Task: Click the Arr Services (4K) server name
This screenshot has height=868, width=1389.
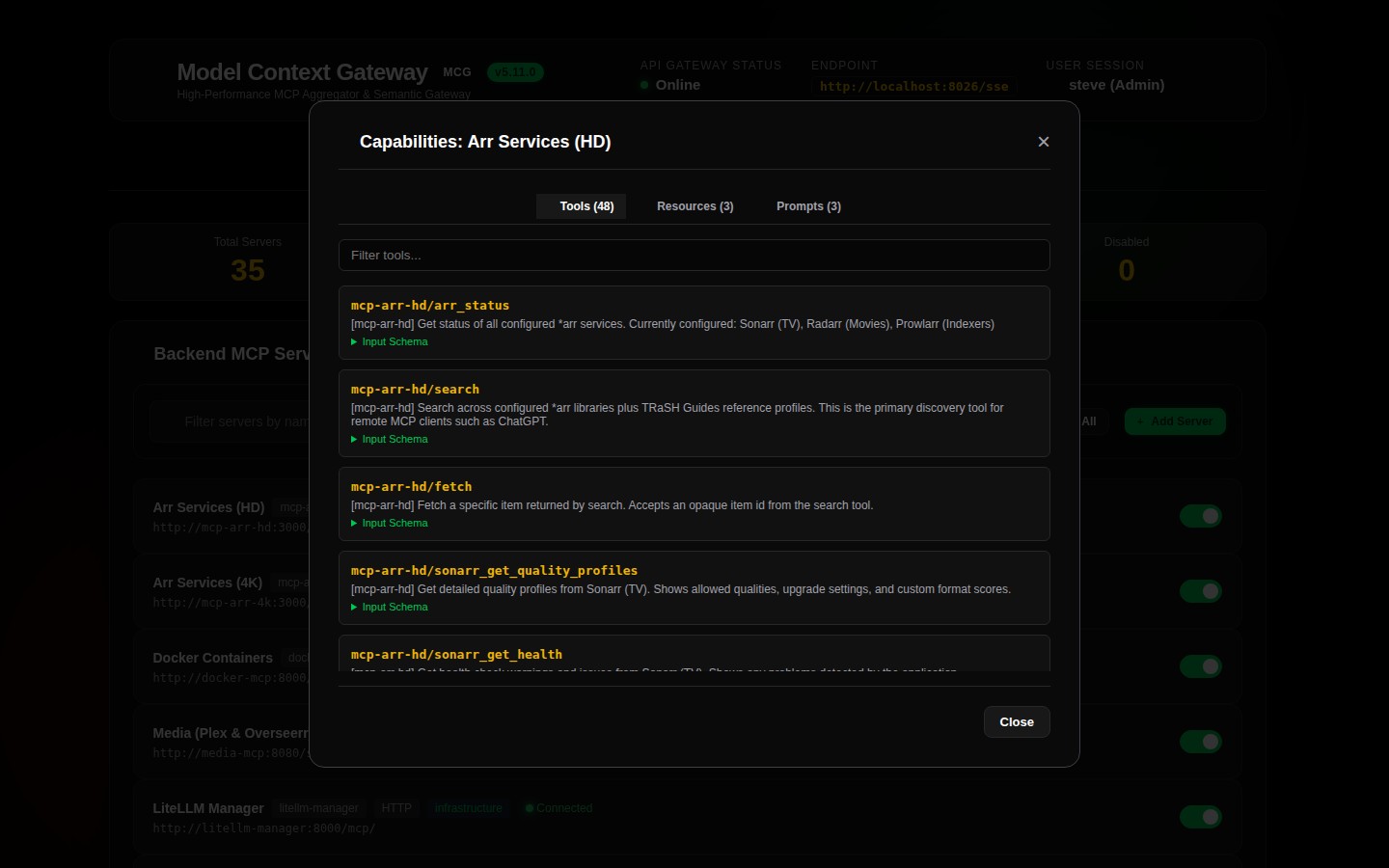Action: click(x=207, y=583)
